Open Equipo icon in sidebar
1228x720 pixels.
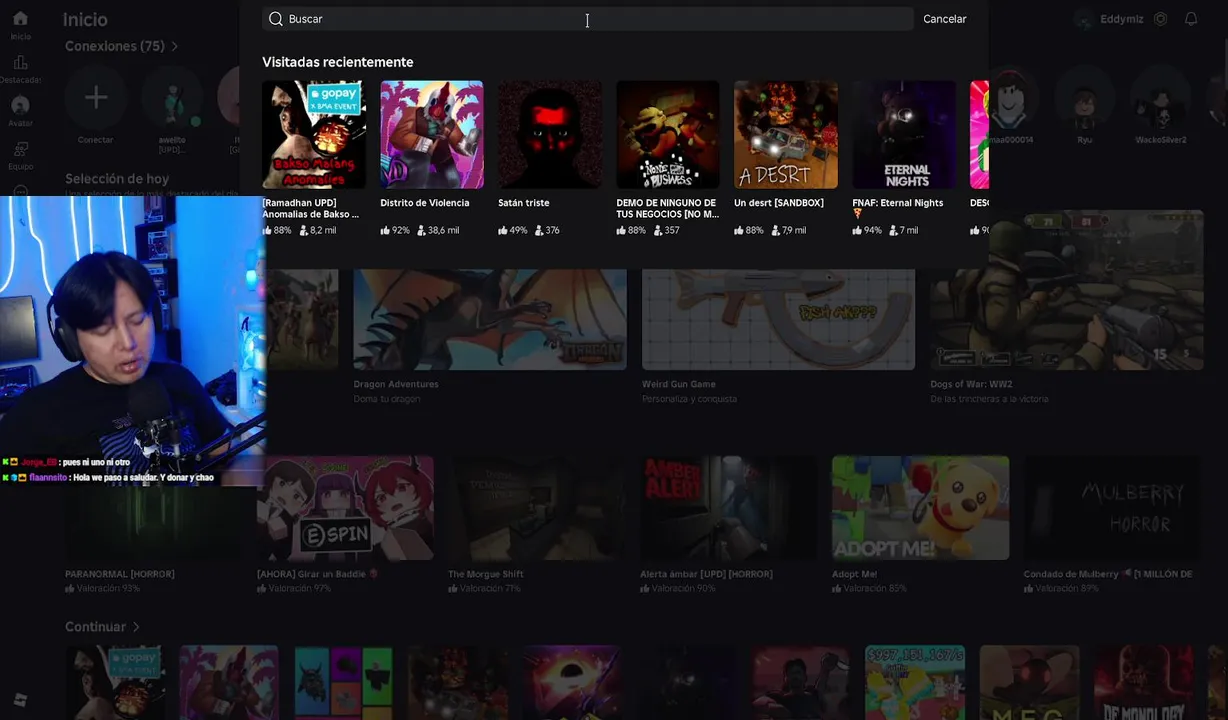20,150
